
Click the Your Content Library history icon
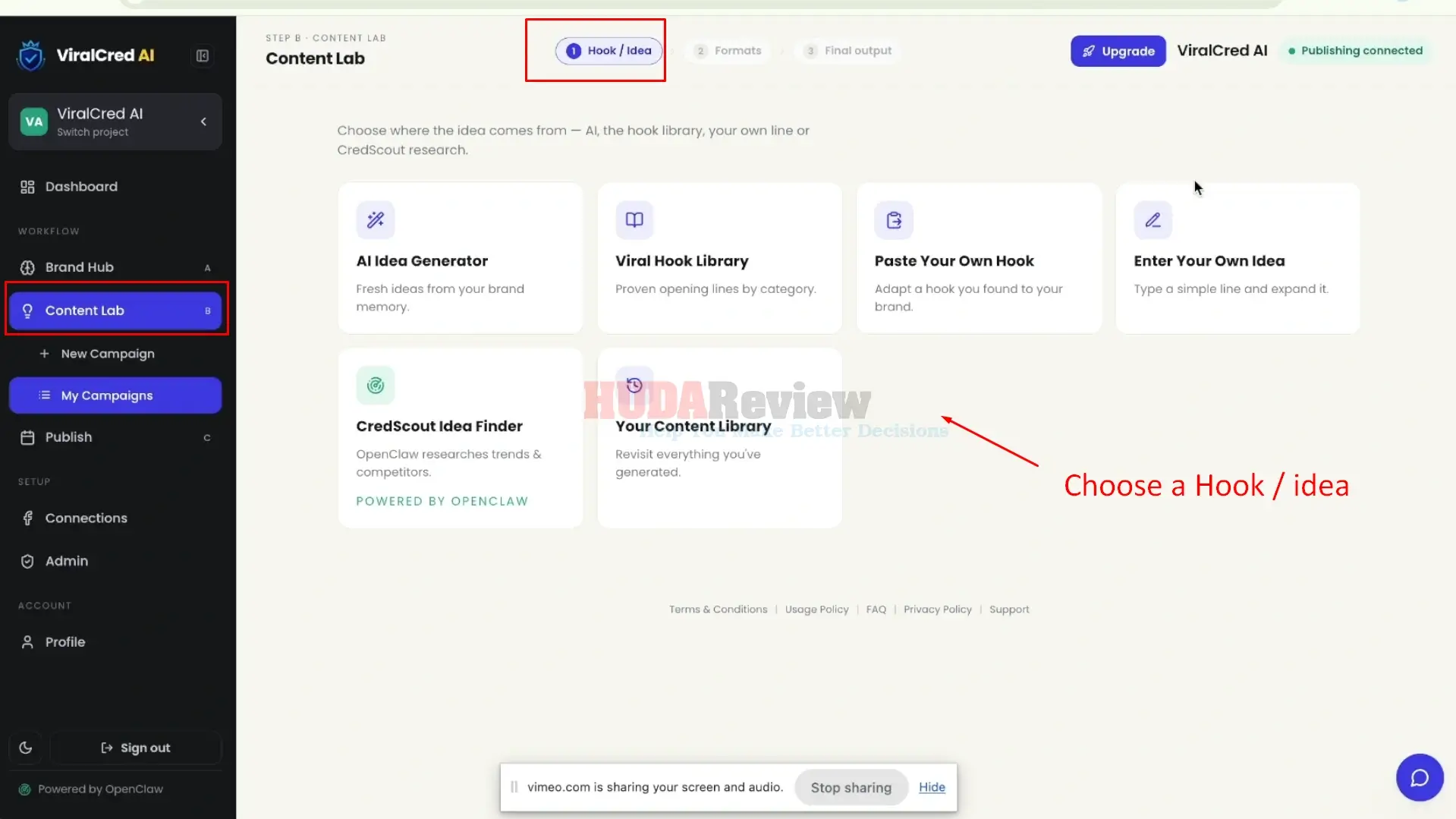pyautogui.click(x=634, y=386)
